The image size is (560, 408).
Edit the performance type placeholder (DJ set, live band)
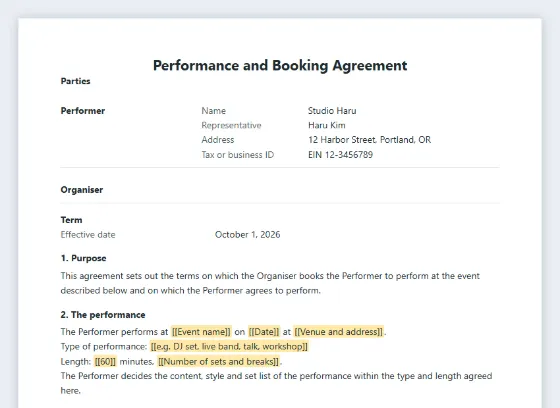pyautogui.click(x=229, y=347)
